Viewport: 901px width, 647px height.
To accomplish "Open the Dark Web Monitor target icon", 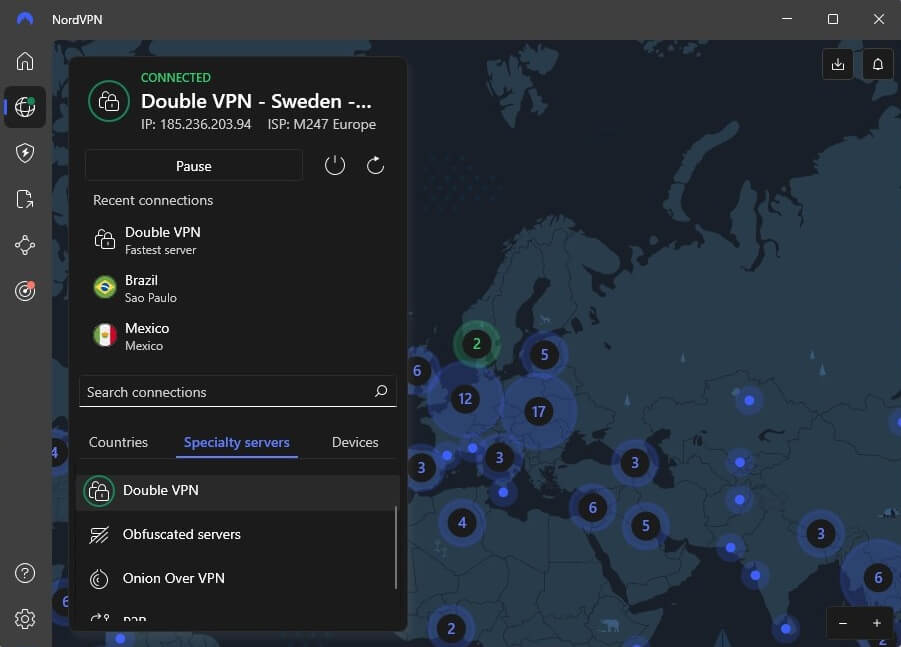I will (25, 291).
